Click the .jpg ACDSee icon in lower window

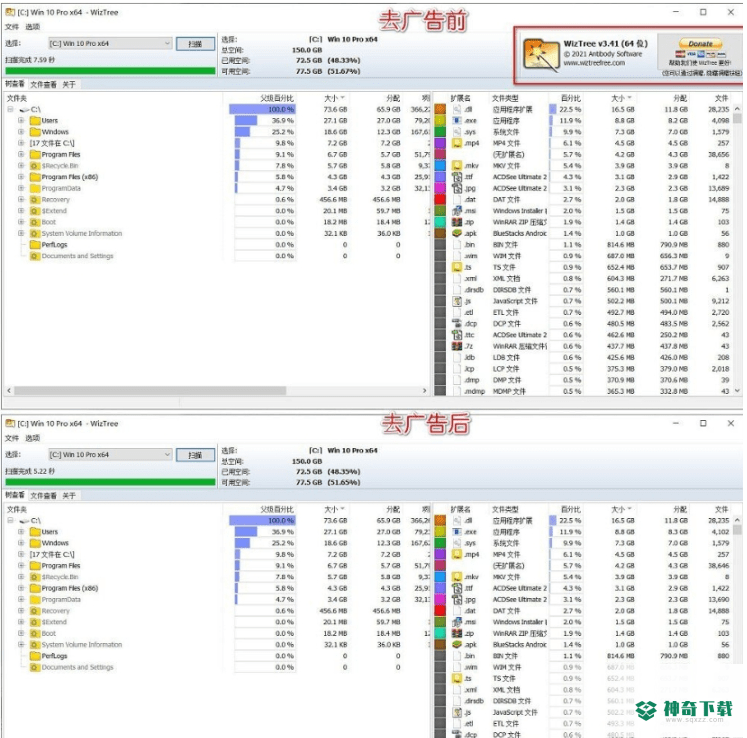(x=457, y=599)
